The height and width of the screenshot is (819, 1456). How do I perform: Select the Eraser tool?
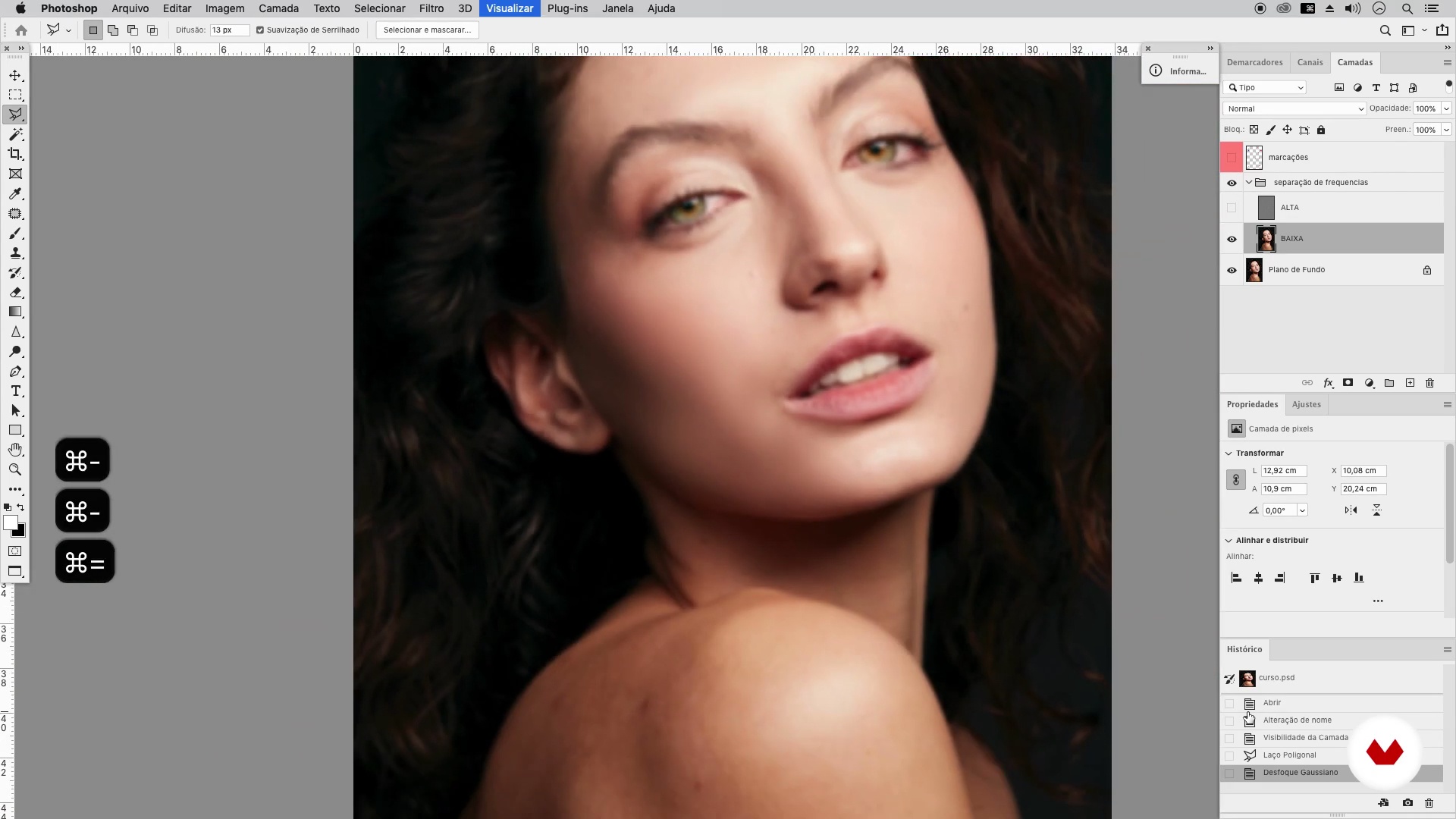point(15,292)
